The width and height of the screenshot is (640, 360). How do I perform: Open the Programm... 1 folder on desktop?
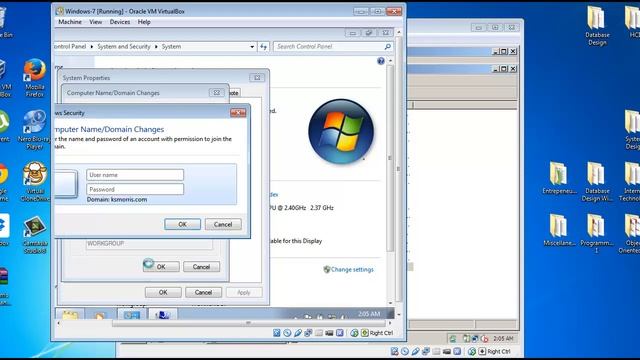click(597, 233)
